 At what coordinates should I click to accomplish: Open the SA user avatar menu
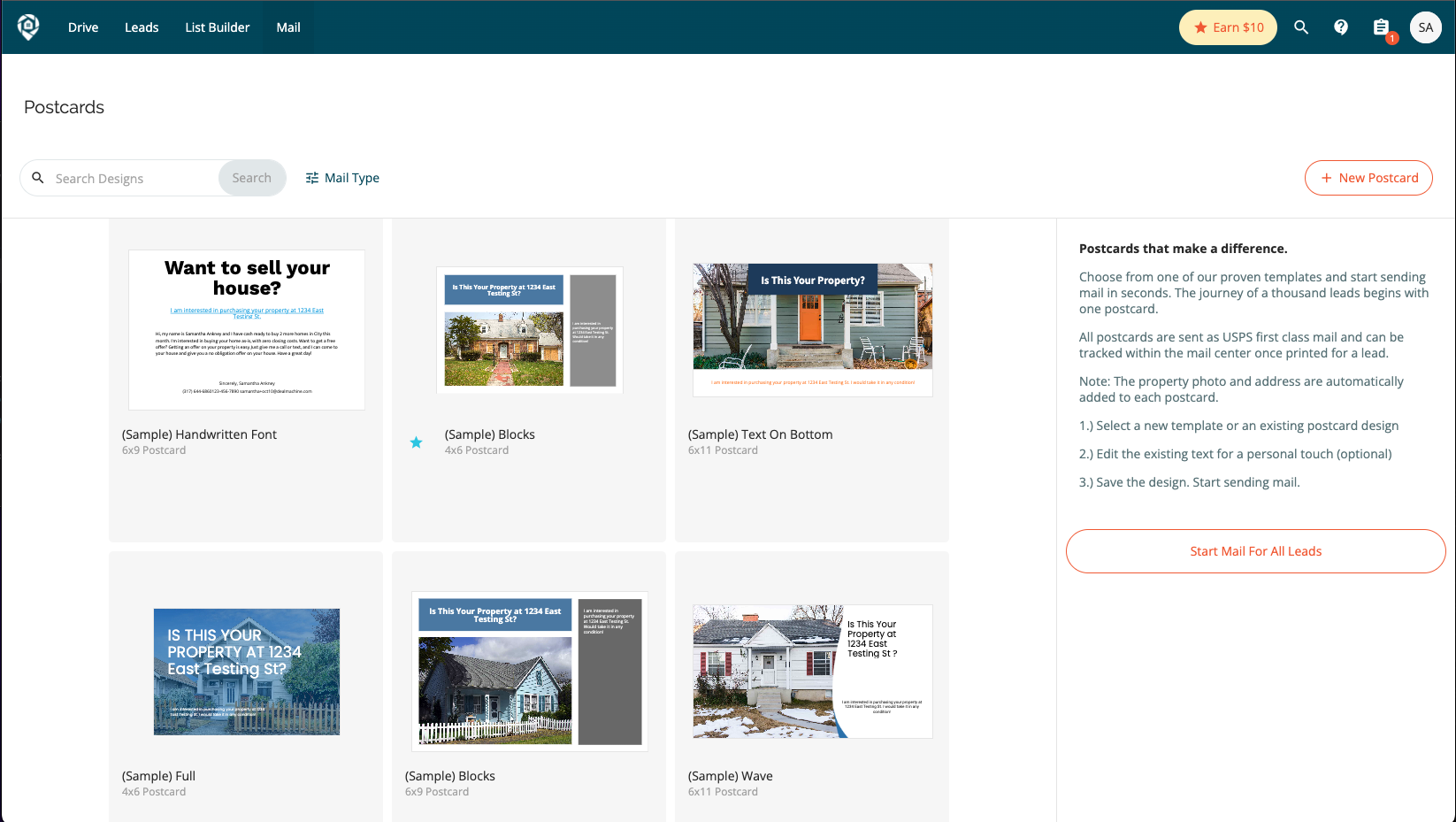[x=1425, y=27]
